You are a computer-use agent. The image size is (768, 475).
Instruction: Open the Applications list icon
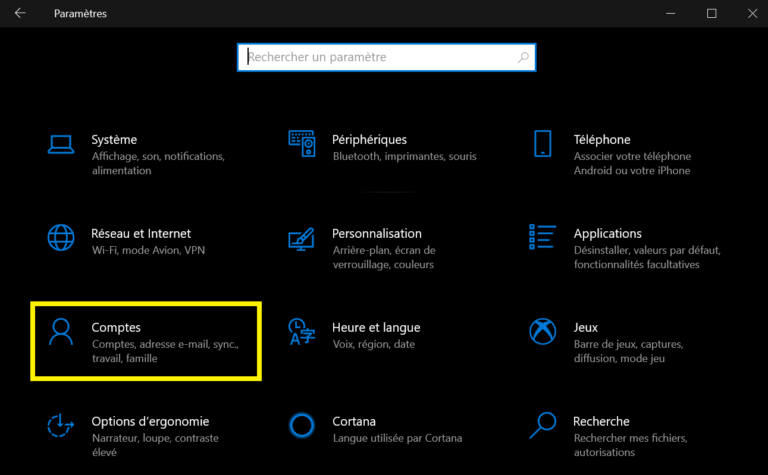(x=543, y=237)
